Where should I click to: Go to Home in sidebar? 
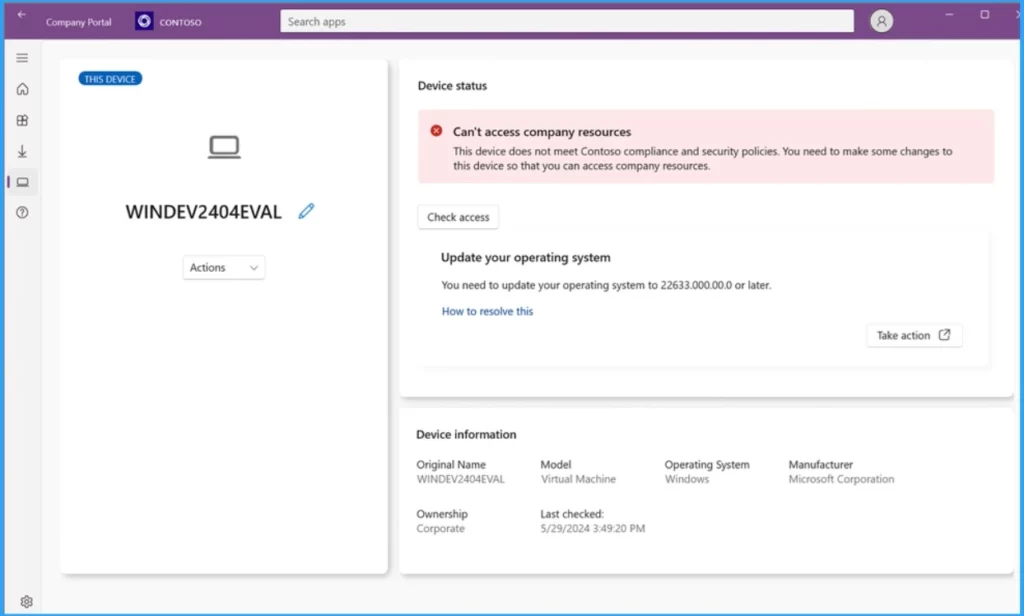(x=22, y=89)
